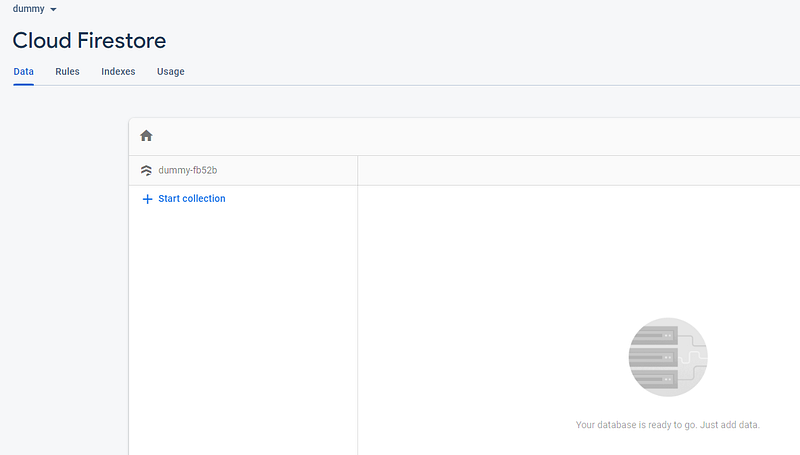Open the Usage tab

click(170, 71)
